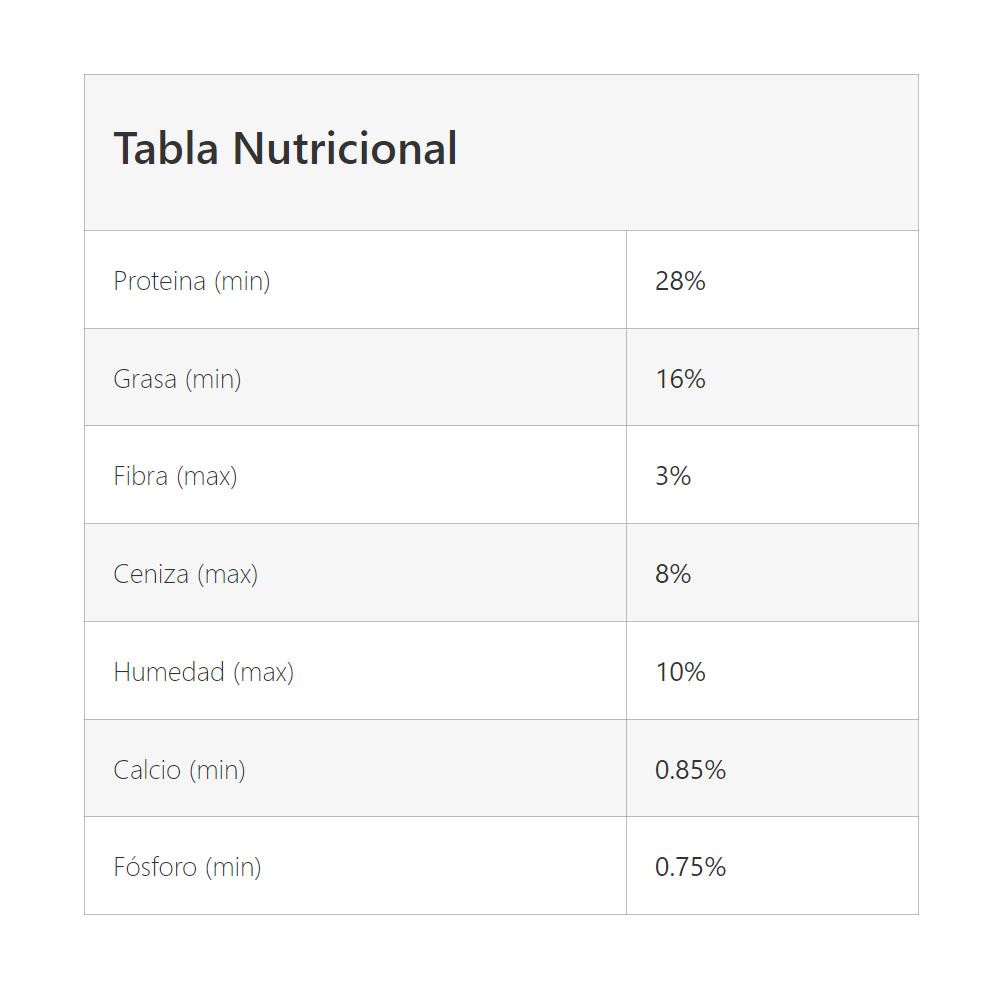The width and height of the screenshot is (1000, 1000).
Task: Click the 0.85% calcium value
Action: 690,770
